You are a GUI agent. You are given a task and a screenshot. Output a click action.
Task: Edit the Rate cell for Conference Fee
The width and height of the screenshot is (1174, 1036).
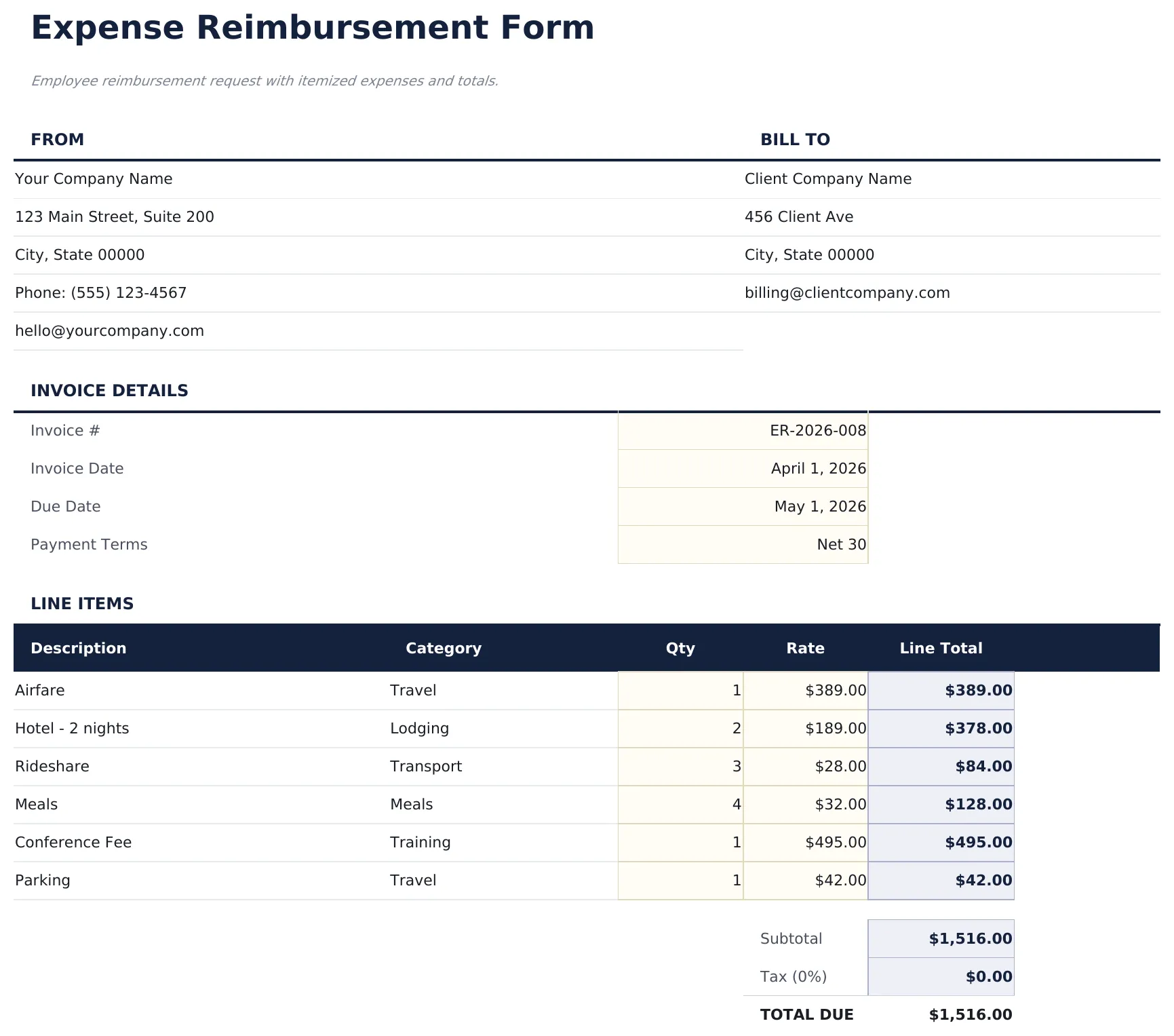(806, 842)
